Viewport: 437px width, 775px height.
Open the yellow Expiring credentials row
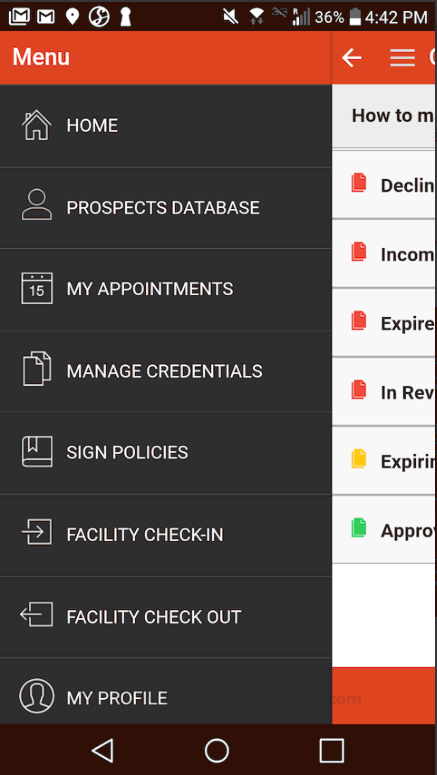pos(384,461)
